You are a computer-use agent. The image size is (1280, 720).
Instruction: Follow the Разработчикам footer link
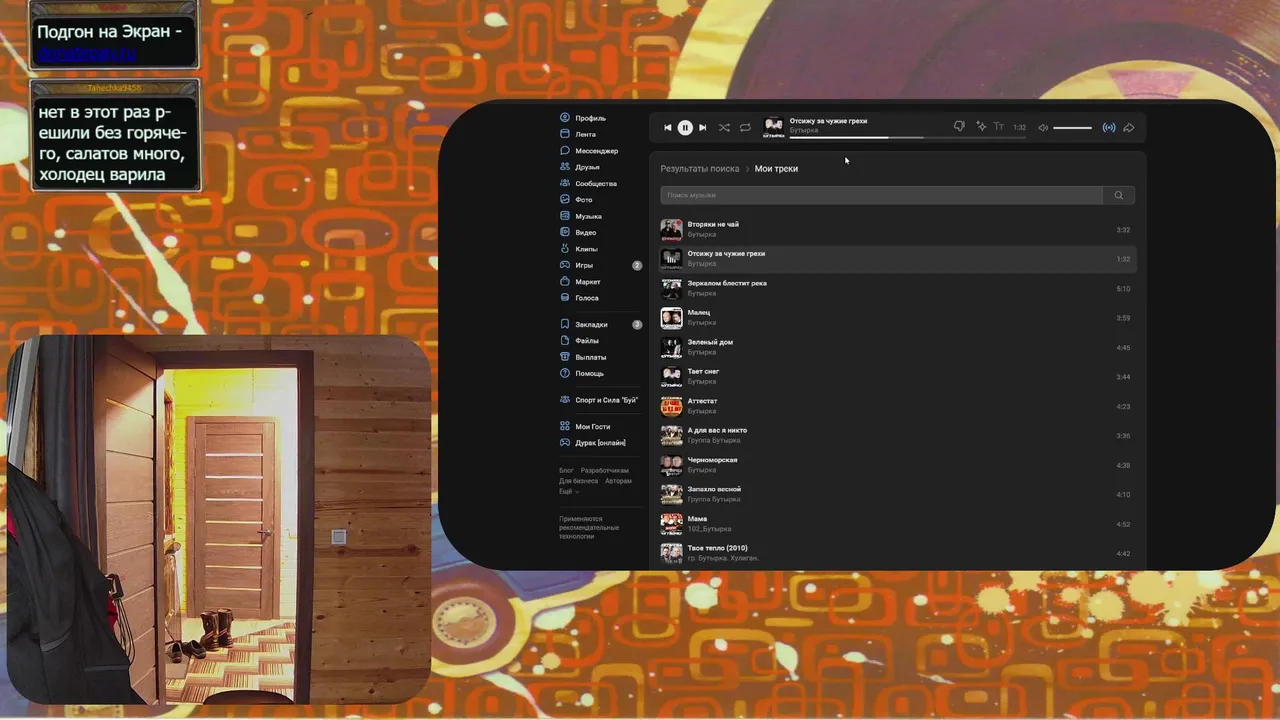[605, 470]
